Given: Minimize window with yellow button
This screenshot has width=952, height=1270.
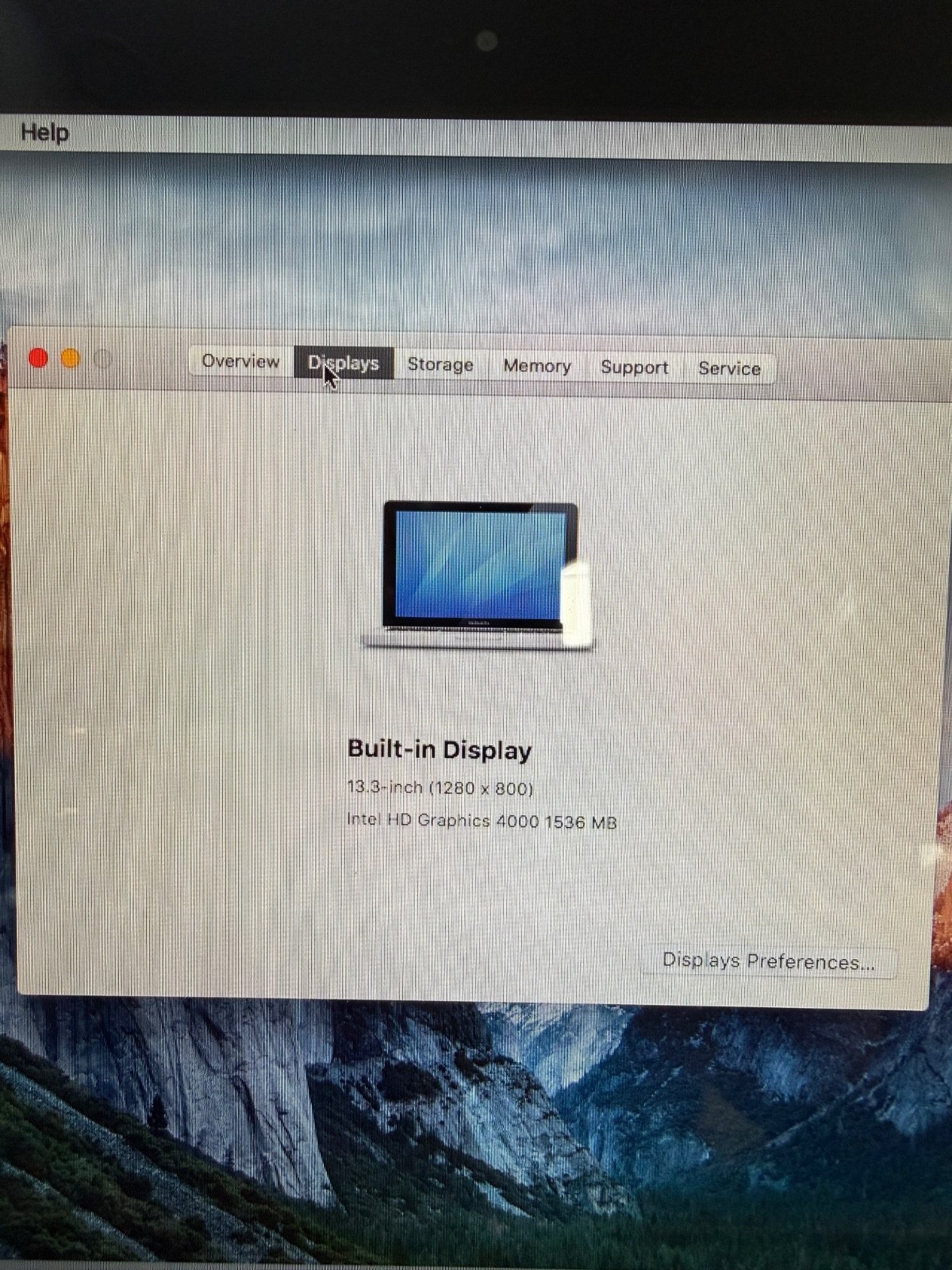Looking at the screenshot, I should pyautogui.click(x=71, y=359).
